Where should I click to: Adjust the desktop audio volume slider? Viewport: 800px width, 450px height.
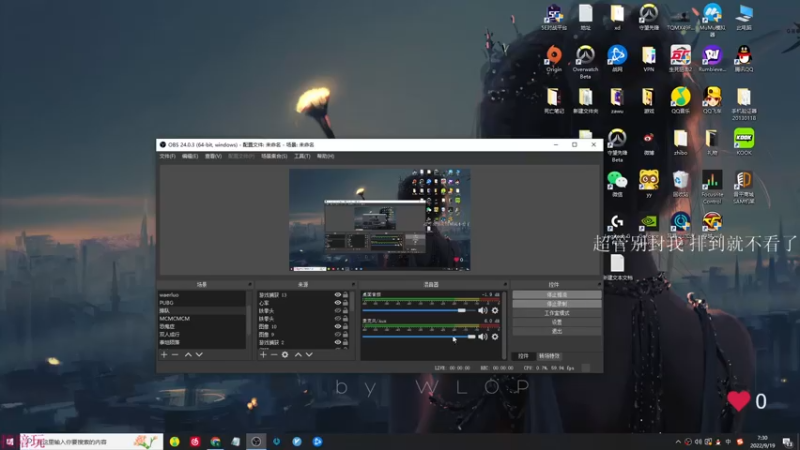click(x=418, y=310)
